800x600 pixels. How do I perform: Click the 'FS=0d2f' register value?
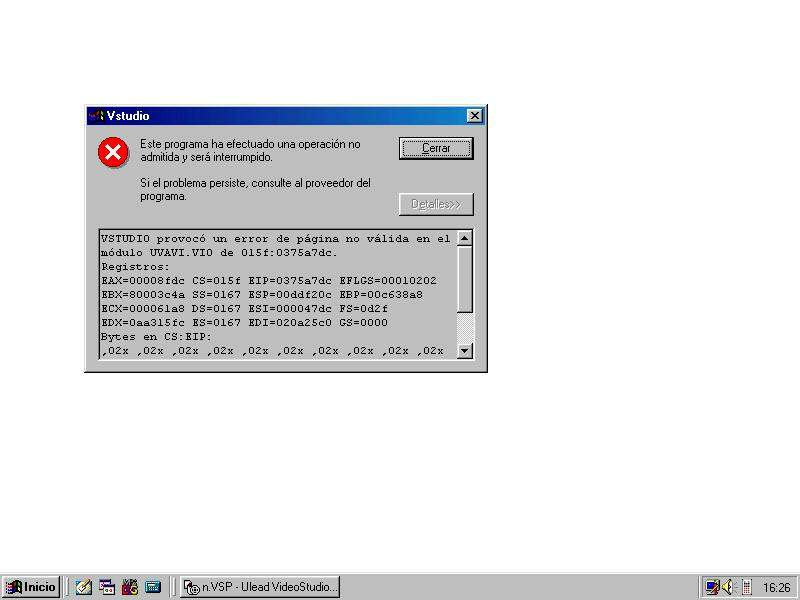(363, 309)
